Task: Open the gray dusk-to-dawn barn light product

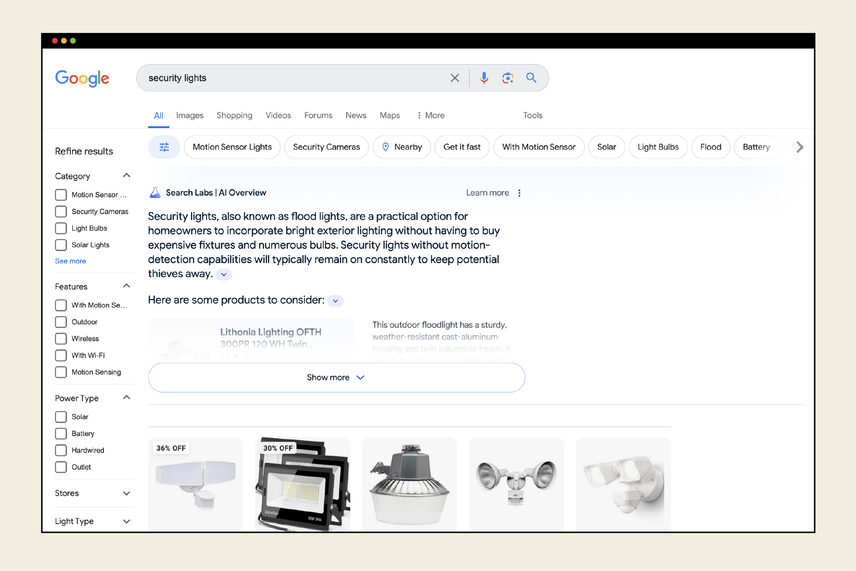Action: (x=409, y=483)
